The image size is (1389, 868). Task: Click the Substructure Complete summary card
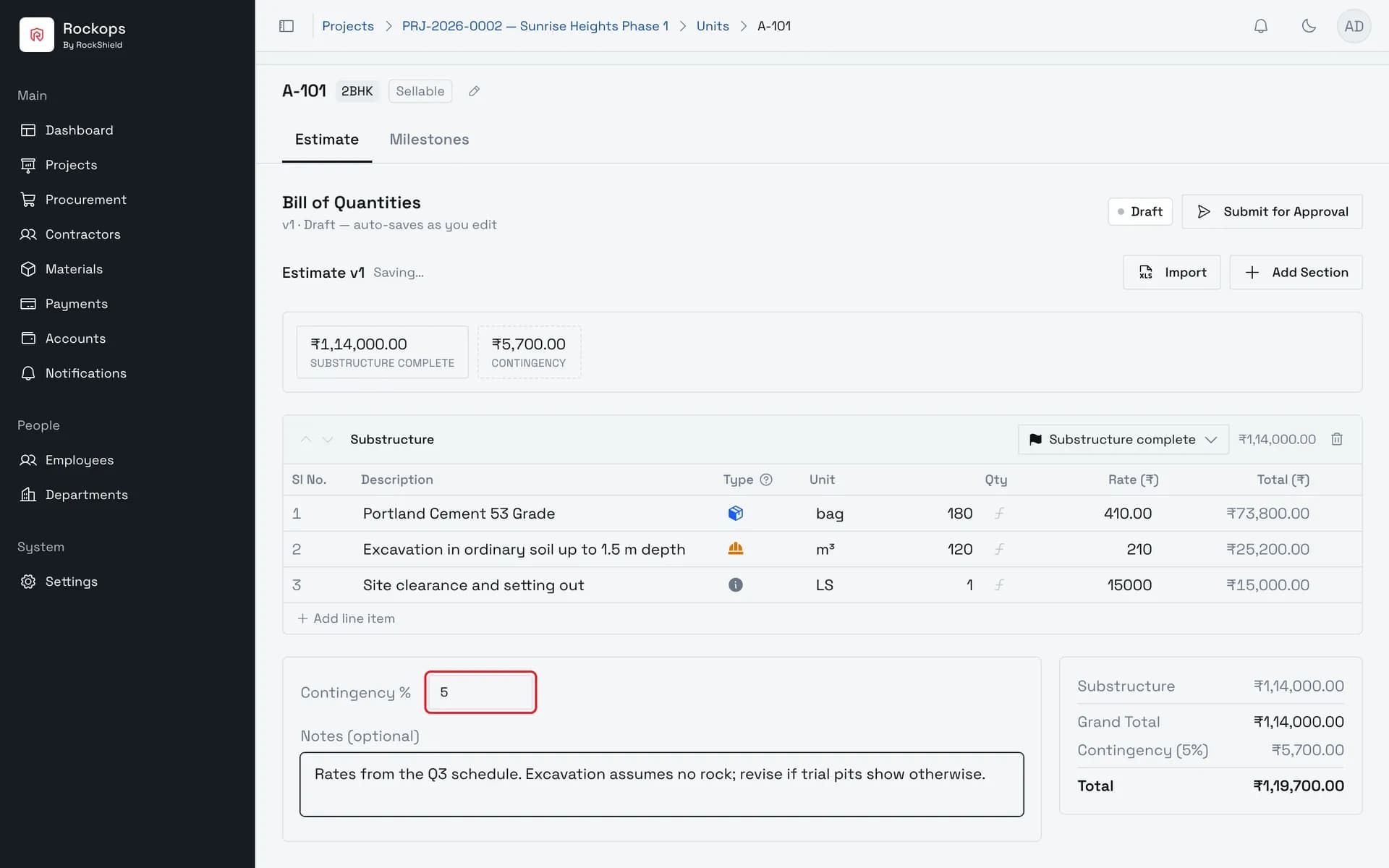[382, 352]
